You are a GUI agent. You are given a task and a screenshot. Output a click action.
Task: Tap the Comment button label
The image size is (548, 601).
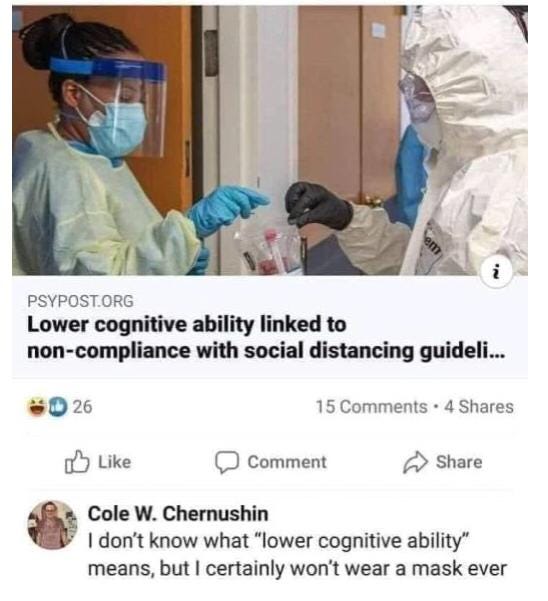pyautogui.click(x=287, y=462)
